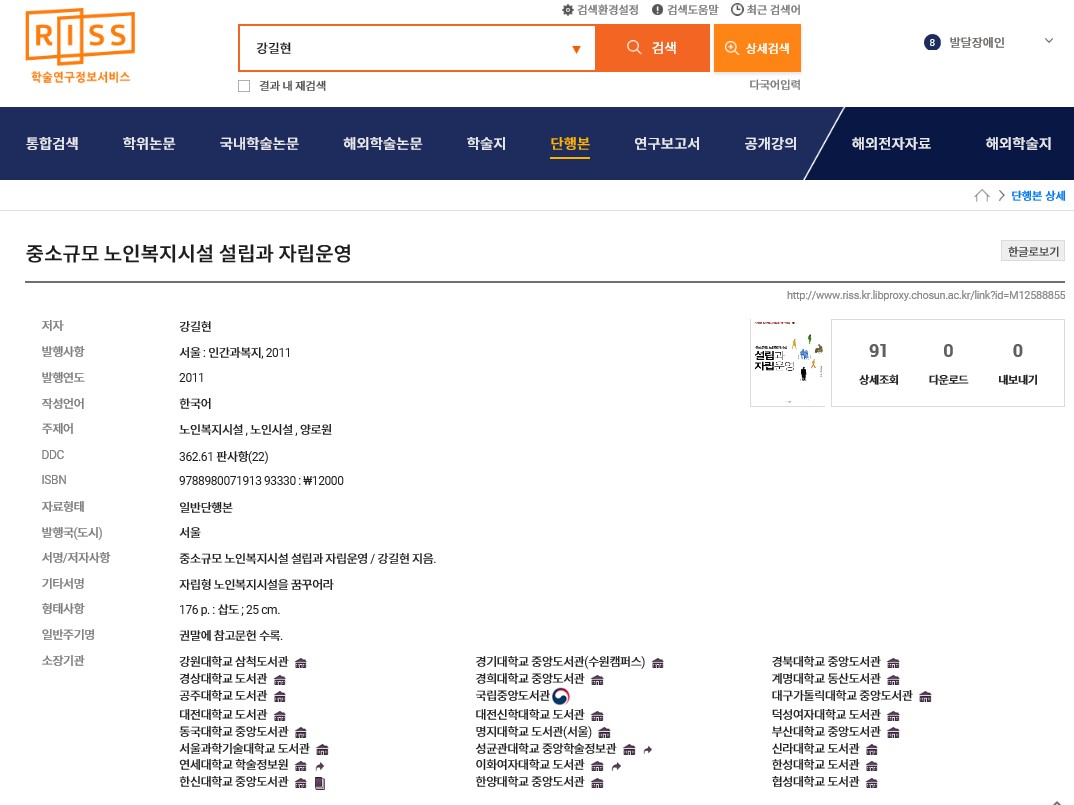Switch to the 국내학술논문 tab
This screenshot has height=805, width=1074.
point(259,144)
